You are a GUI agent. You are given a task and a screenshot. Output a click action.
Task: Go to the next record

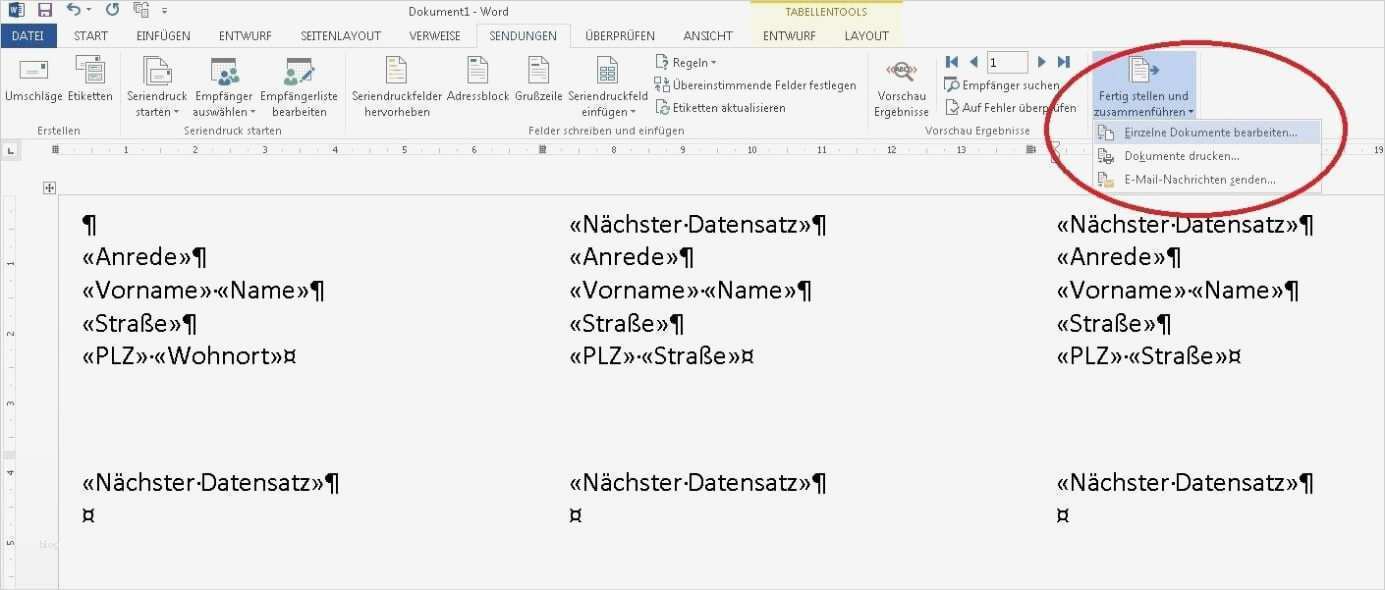coord(1042,62)
